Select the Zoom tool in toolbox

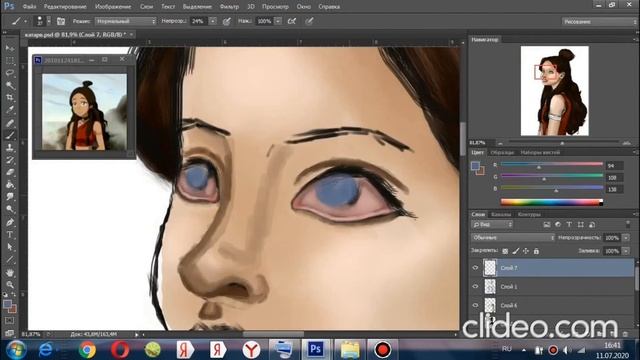pos(10,284)
